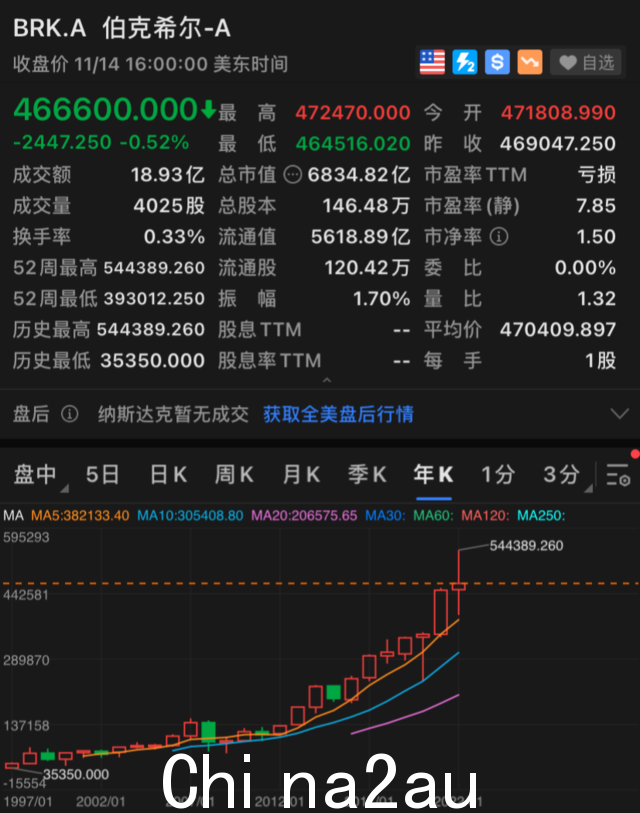The image size is (640, 813).
Task: Tap day low value 464516.020
Action: pyautogui.click(x=353, y=144)
